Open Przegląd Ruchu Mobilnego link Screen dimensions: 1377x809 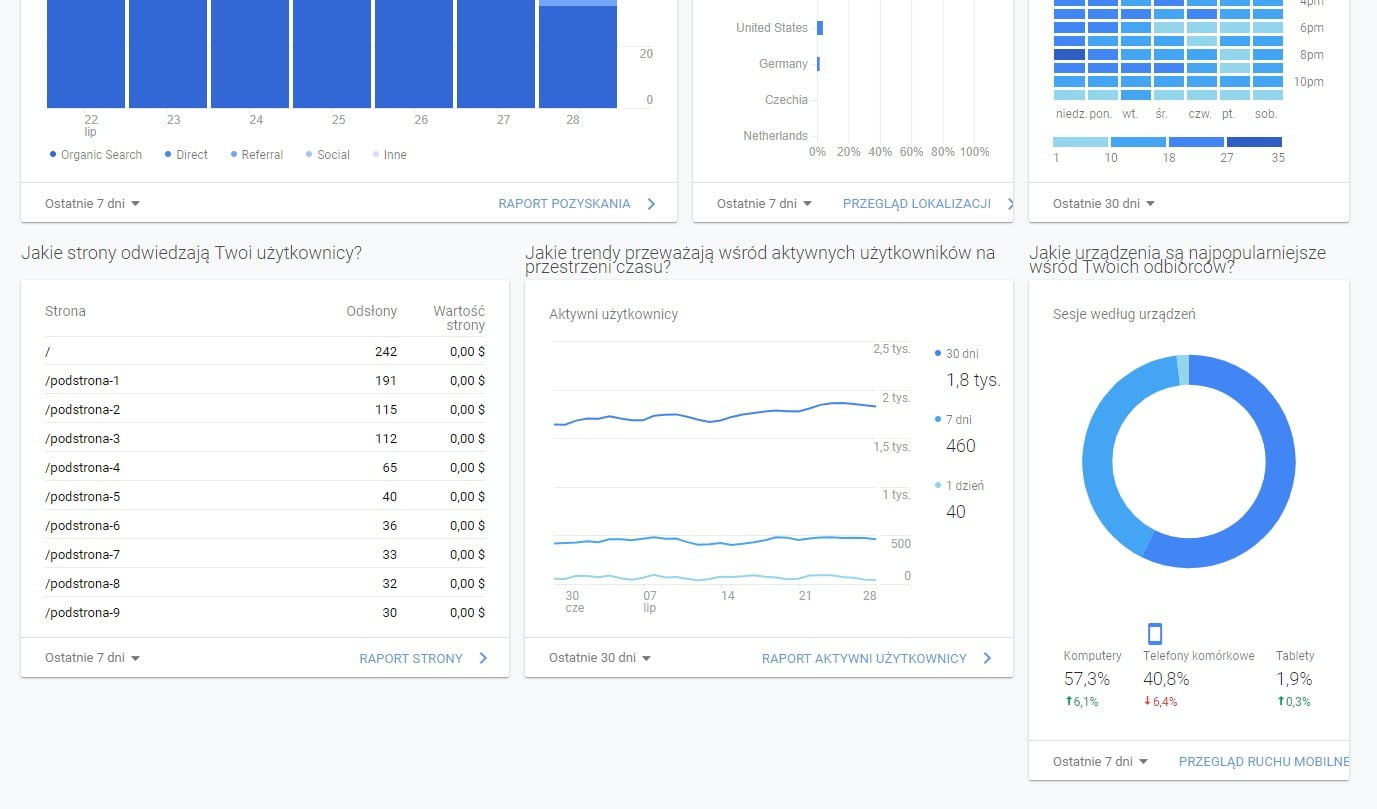[x=1263, y=762]
